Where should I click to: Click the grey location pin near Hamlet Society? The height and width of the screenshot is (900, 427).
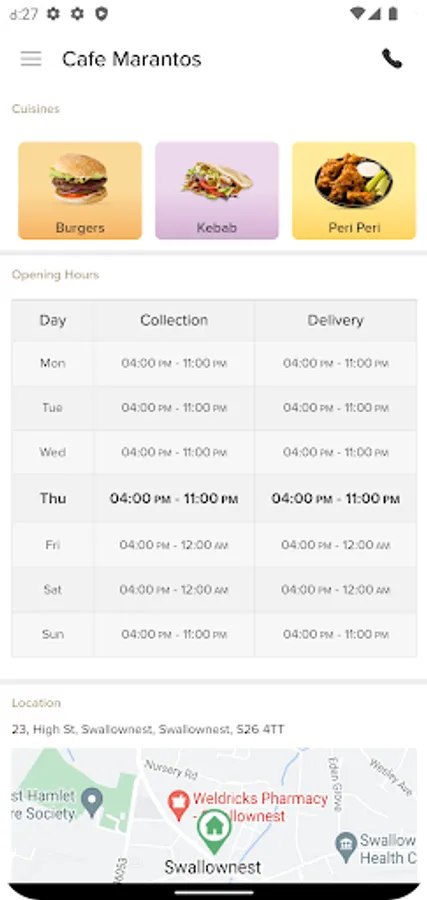tap(92, 800)
